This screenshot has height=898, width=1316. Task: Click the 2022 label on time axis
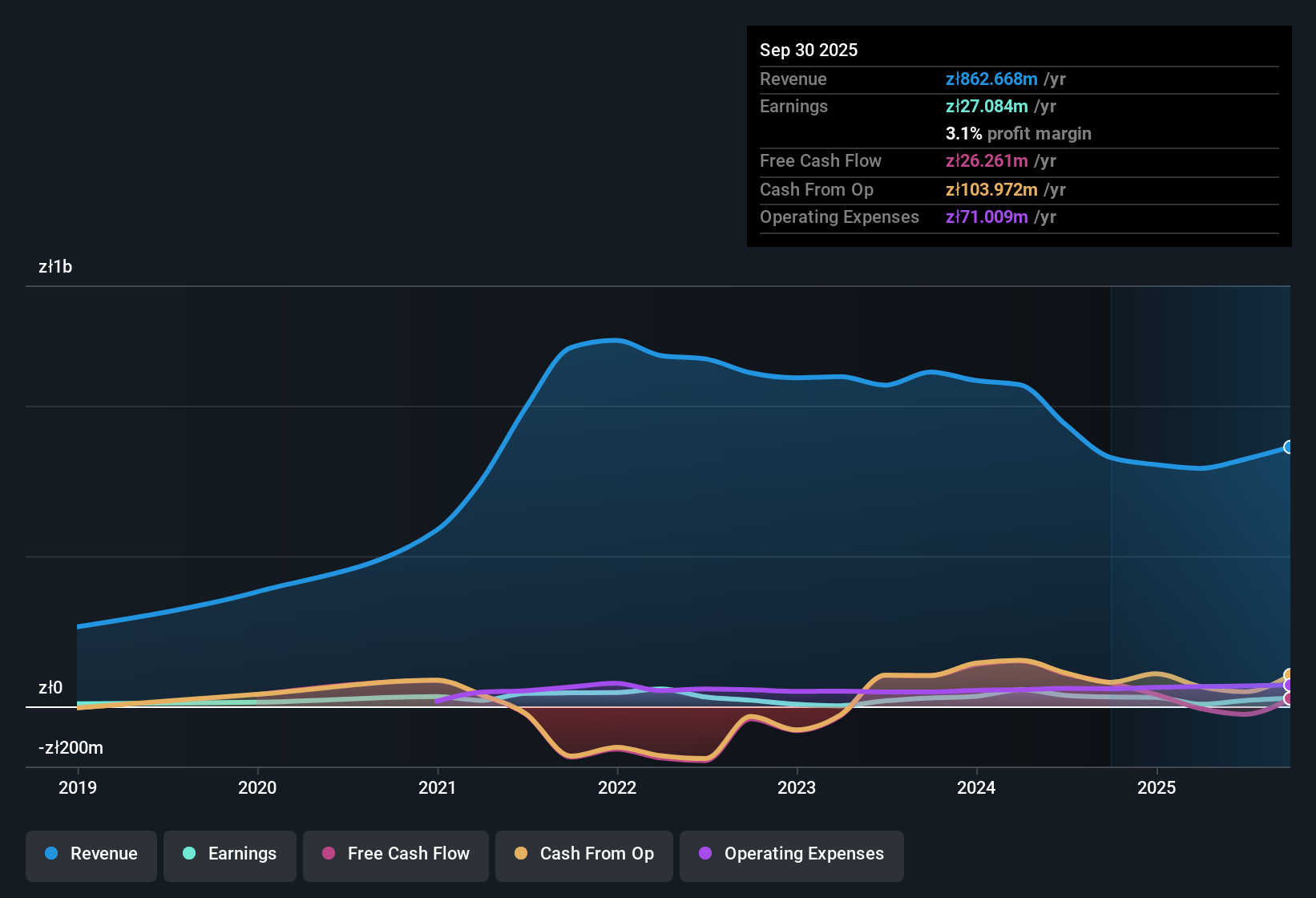click(617, 788)
